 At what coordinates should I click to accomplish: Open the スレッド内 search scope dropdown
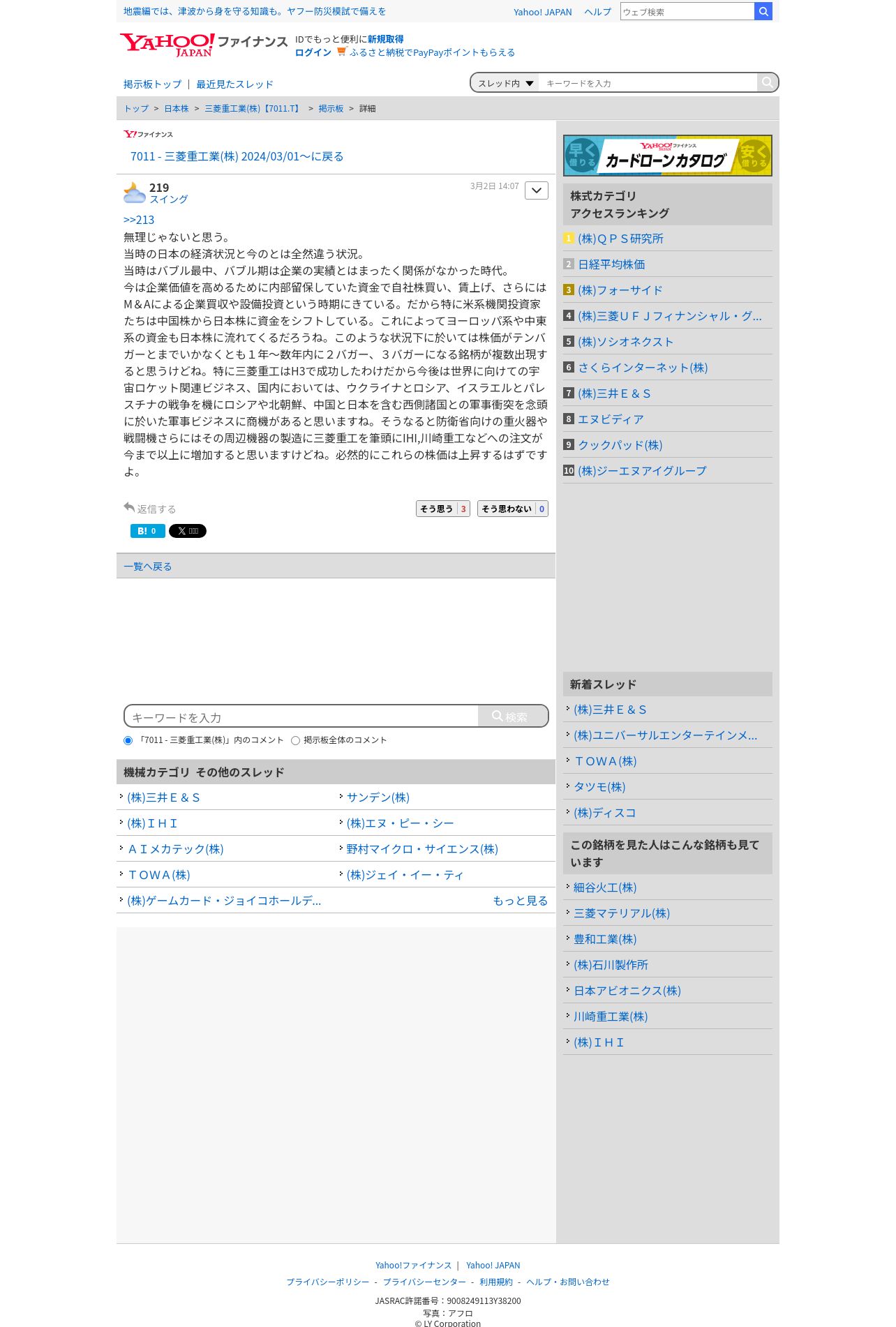point(505,83)
